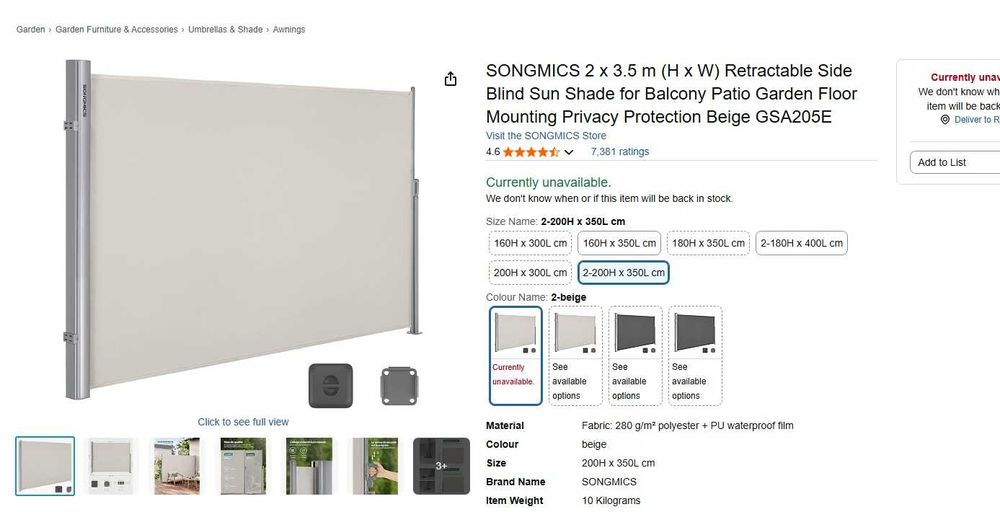The width and height of the screenshot is (1000, 512).
Task: Pick the 200H x 300L cm option
Action: pos(530,272)
